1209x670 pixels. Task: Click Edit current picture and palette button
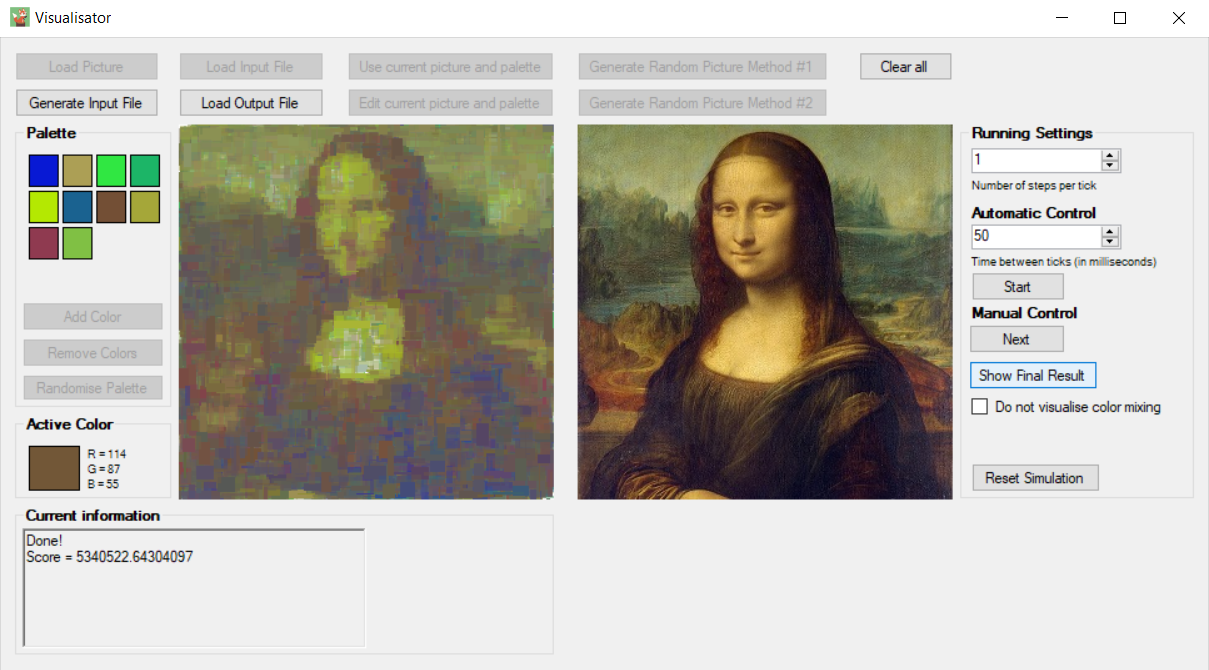450,103
